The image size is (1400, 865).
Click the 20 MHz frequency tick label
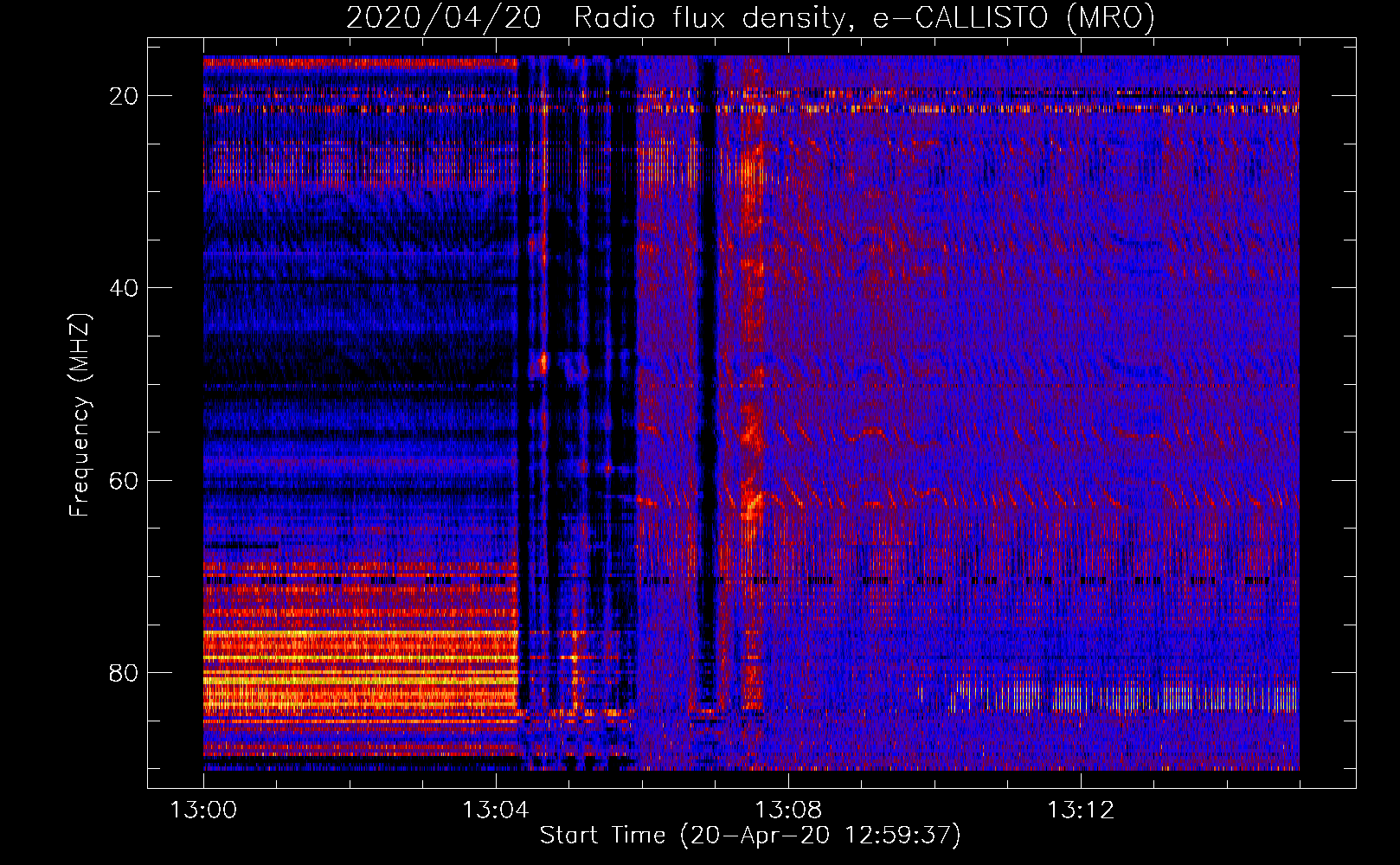(124, 96)
